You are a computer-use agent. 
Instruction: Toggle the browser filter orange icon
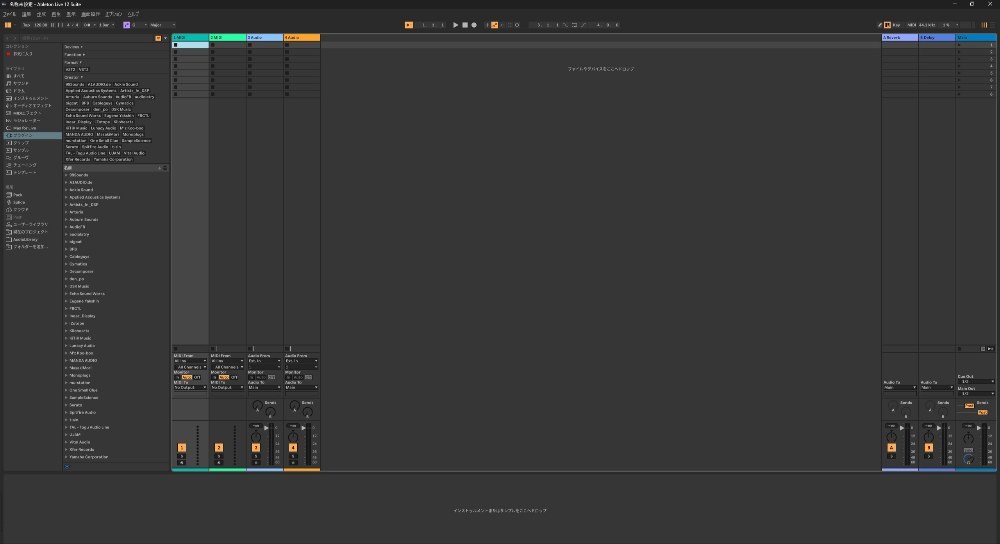point(158,38)
